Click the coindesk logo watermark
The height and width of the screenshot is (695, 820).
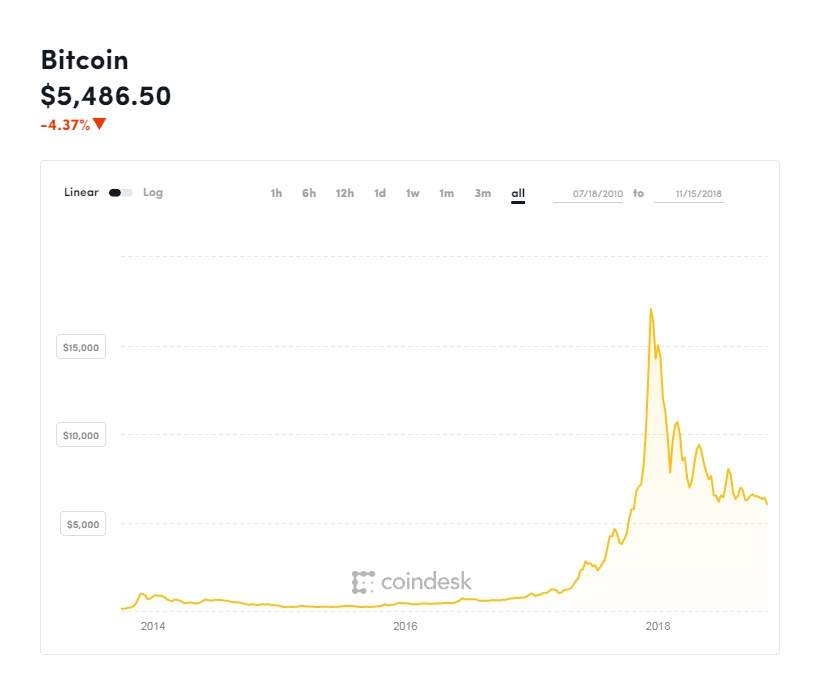412,582
